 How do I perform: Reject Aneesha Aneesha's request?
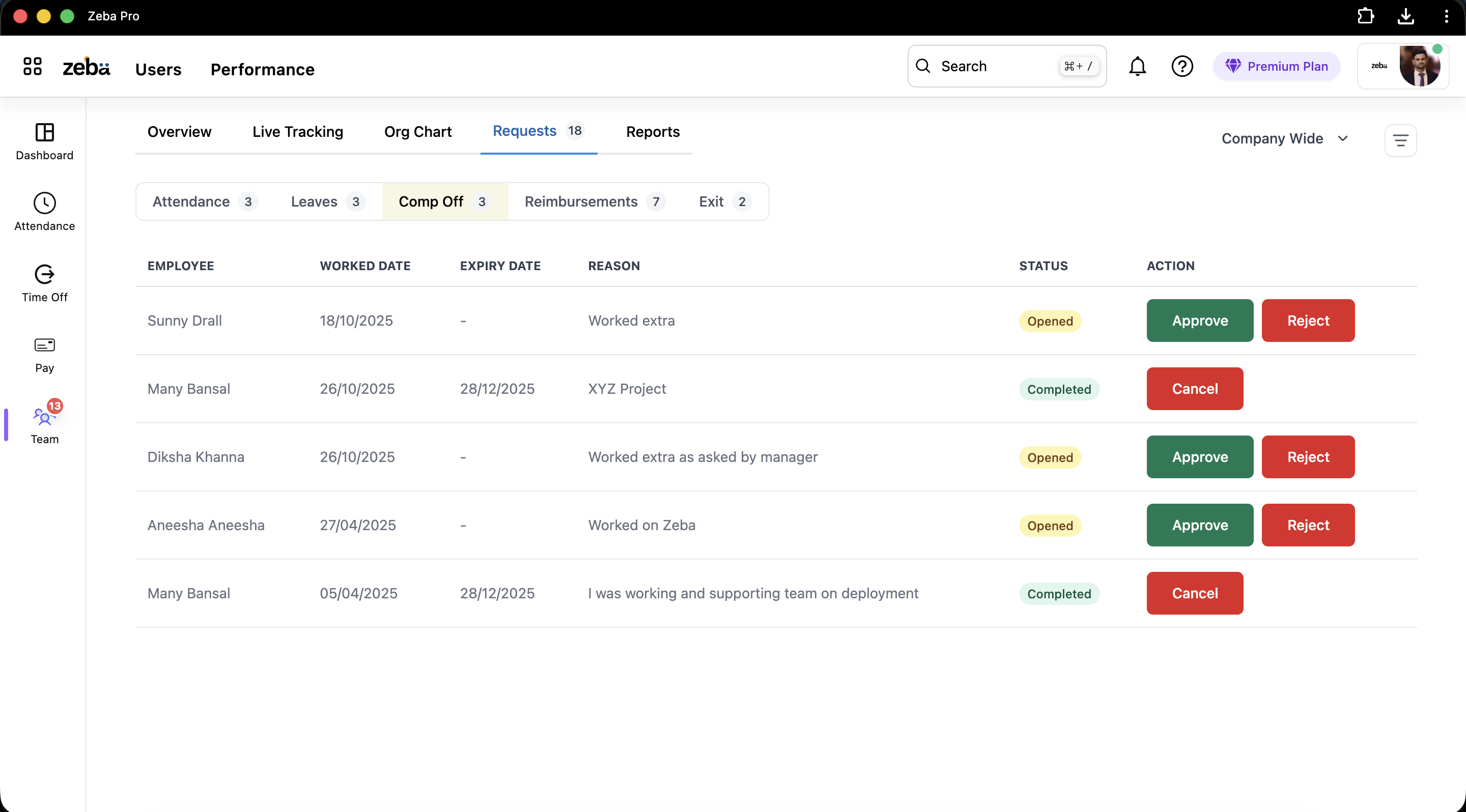[1308, 526]
